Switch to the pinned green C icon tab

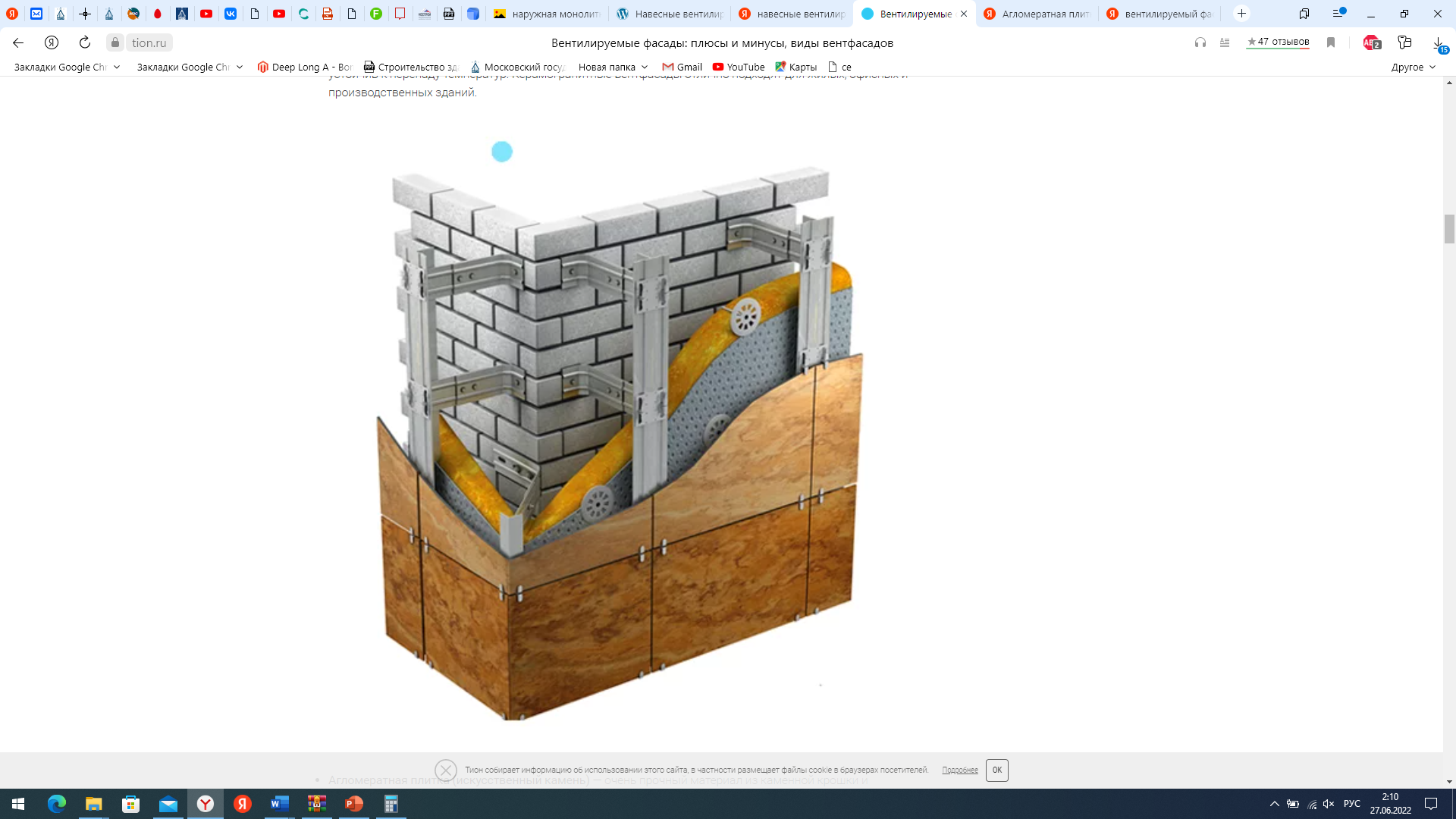tap(303, 14)
